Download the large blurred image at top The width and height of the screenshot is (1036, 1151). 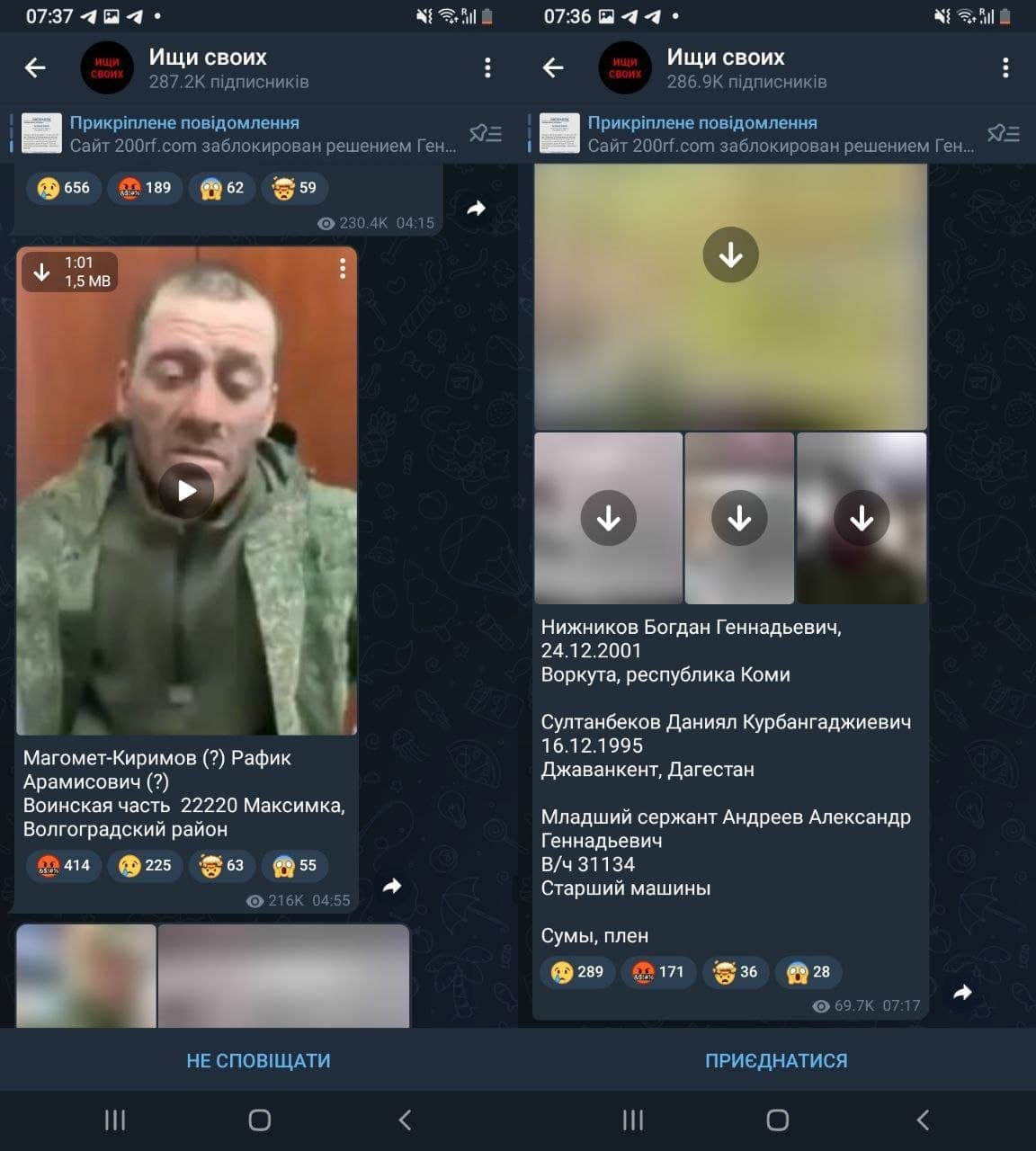tap(730, 255)
